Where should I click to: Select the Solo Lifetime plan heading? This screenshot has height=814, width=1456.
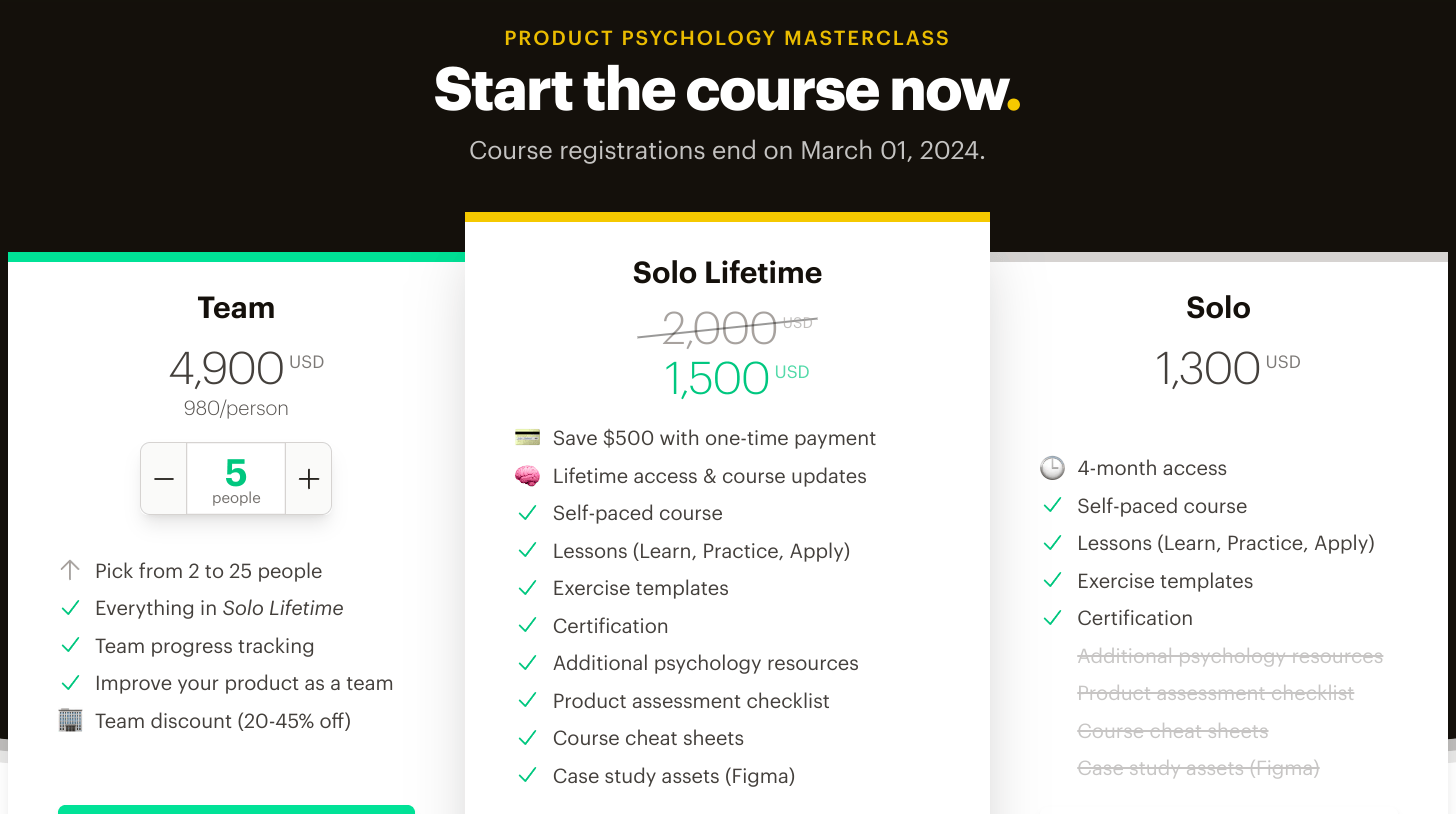[x=727, y=273]
